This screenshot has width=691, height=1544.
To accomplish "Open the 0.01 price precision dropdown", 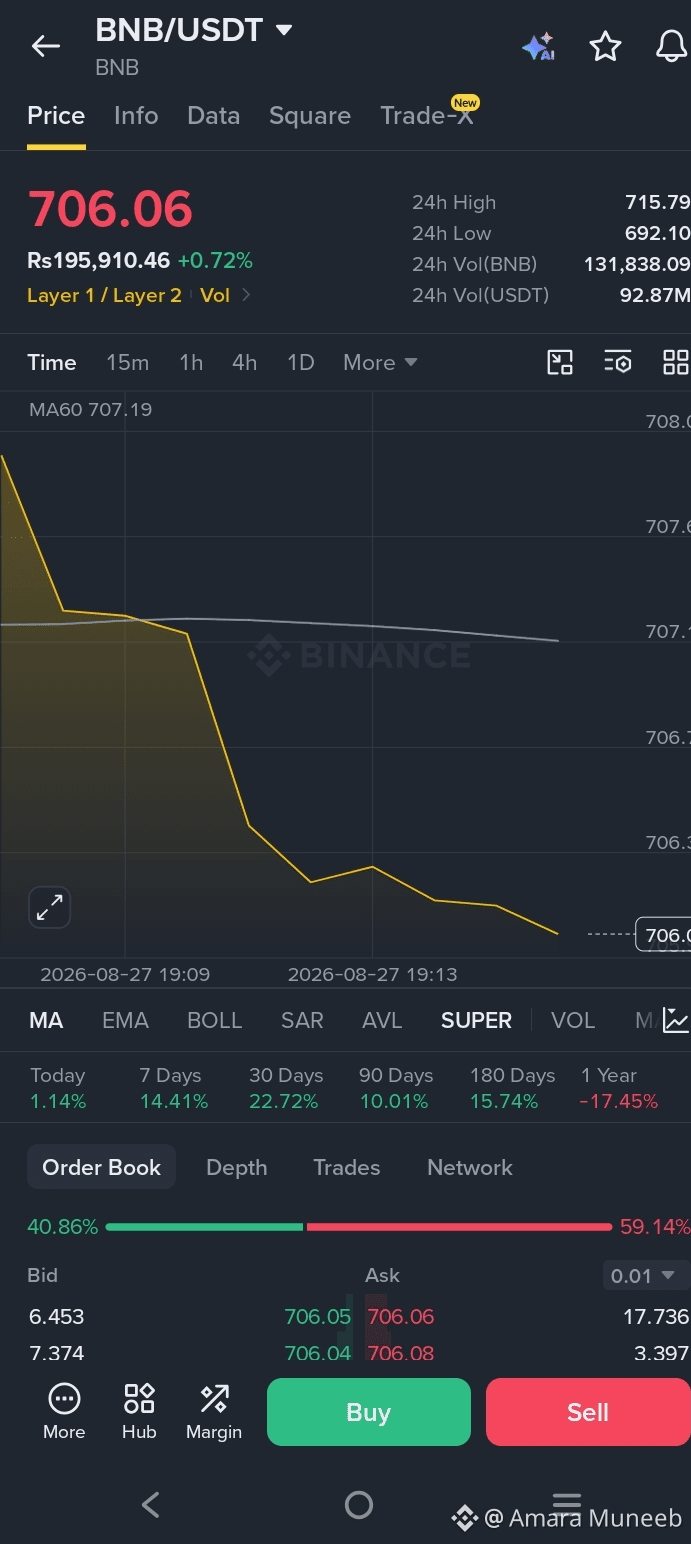I will click(645, 1276).
